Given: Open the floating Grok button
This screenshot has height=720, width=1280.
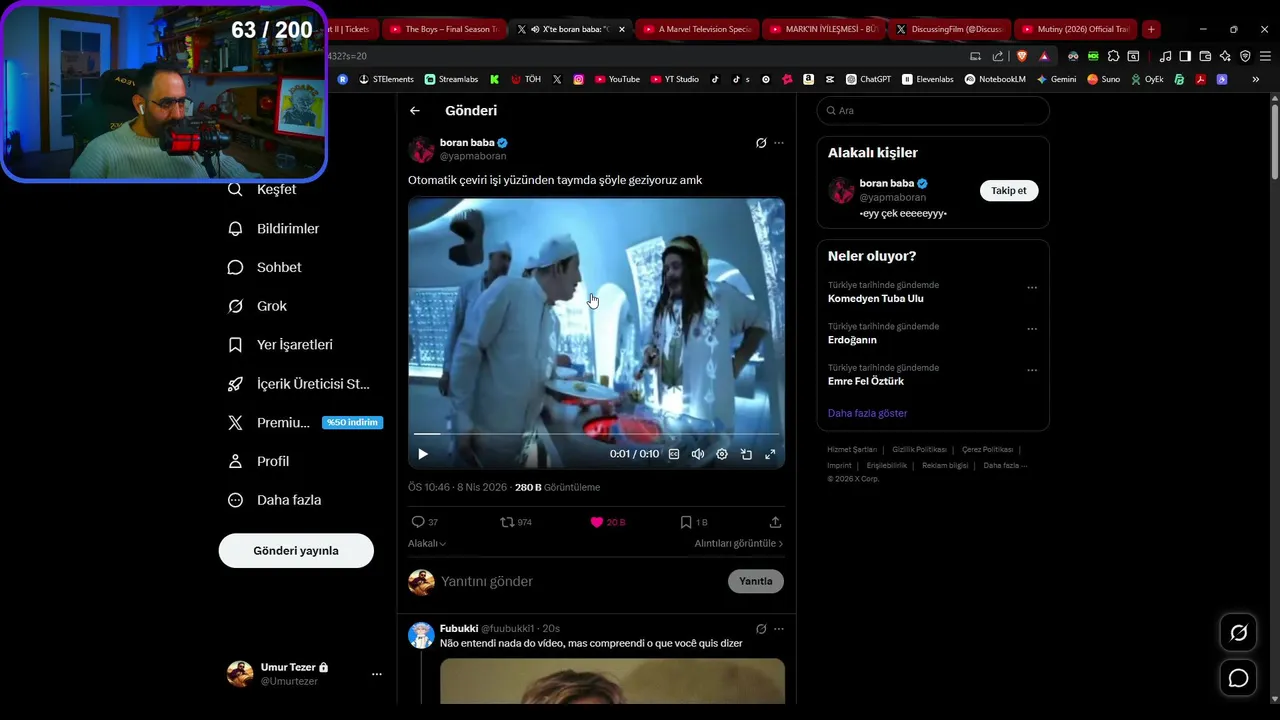Looking at the screenshot, I should [x=1238, y=633].
